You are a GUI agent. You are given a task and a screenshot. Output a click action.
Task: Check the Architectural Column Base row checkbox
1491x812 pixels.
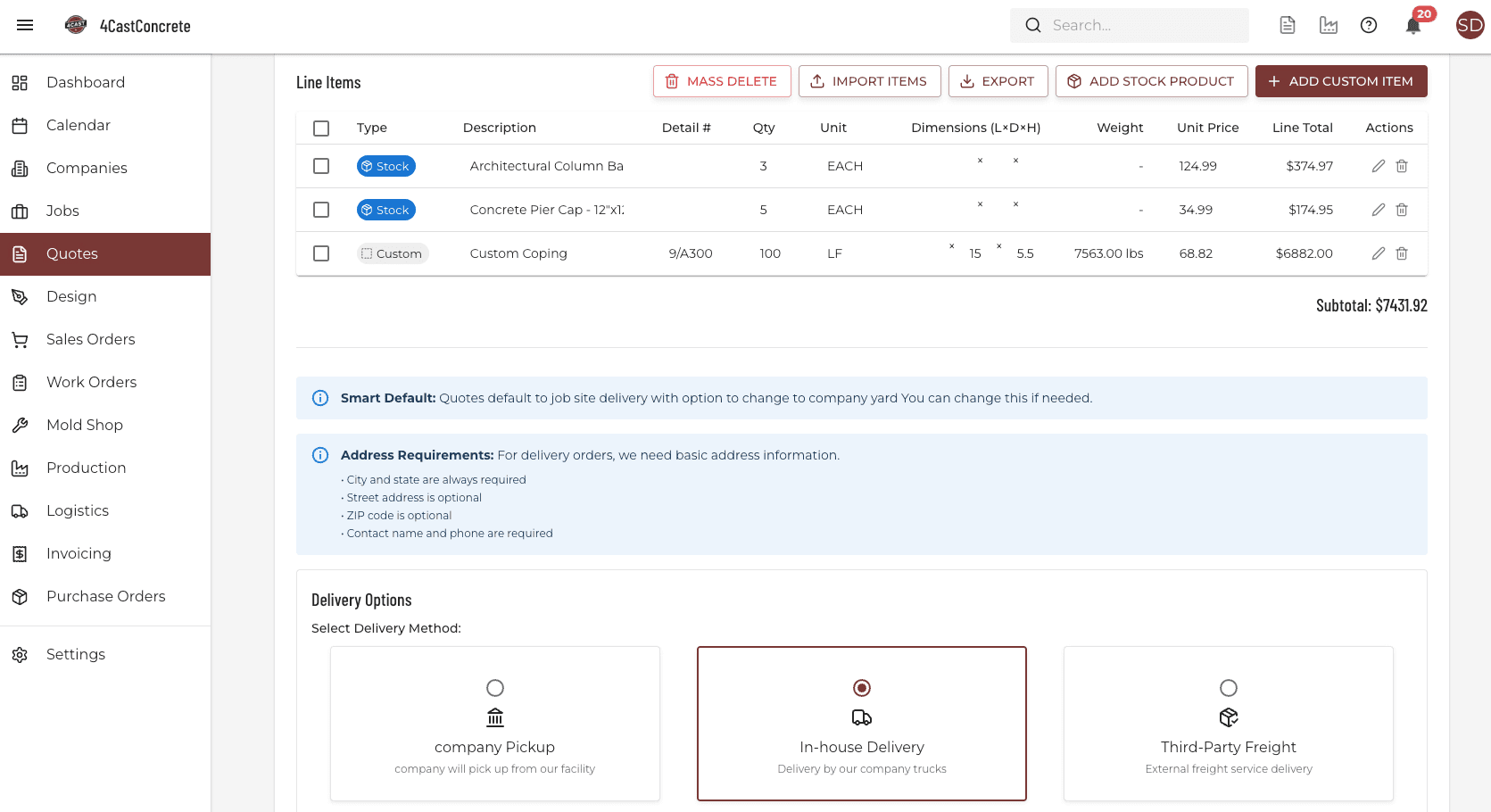321,166
